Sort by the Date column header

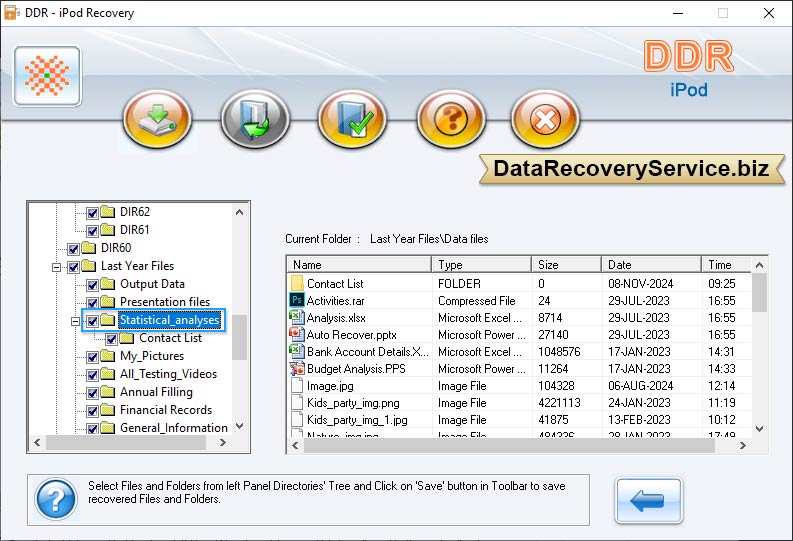coord(651,264)
